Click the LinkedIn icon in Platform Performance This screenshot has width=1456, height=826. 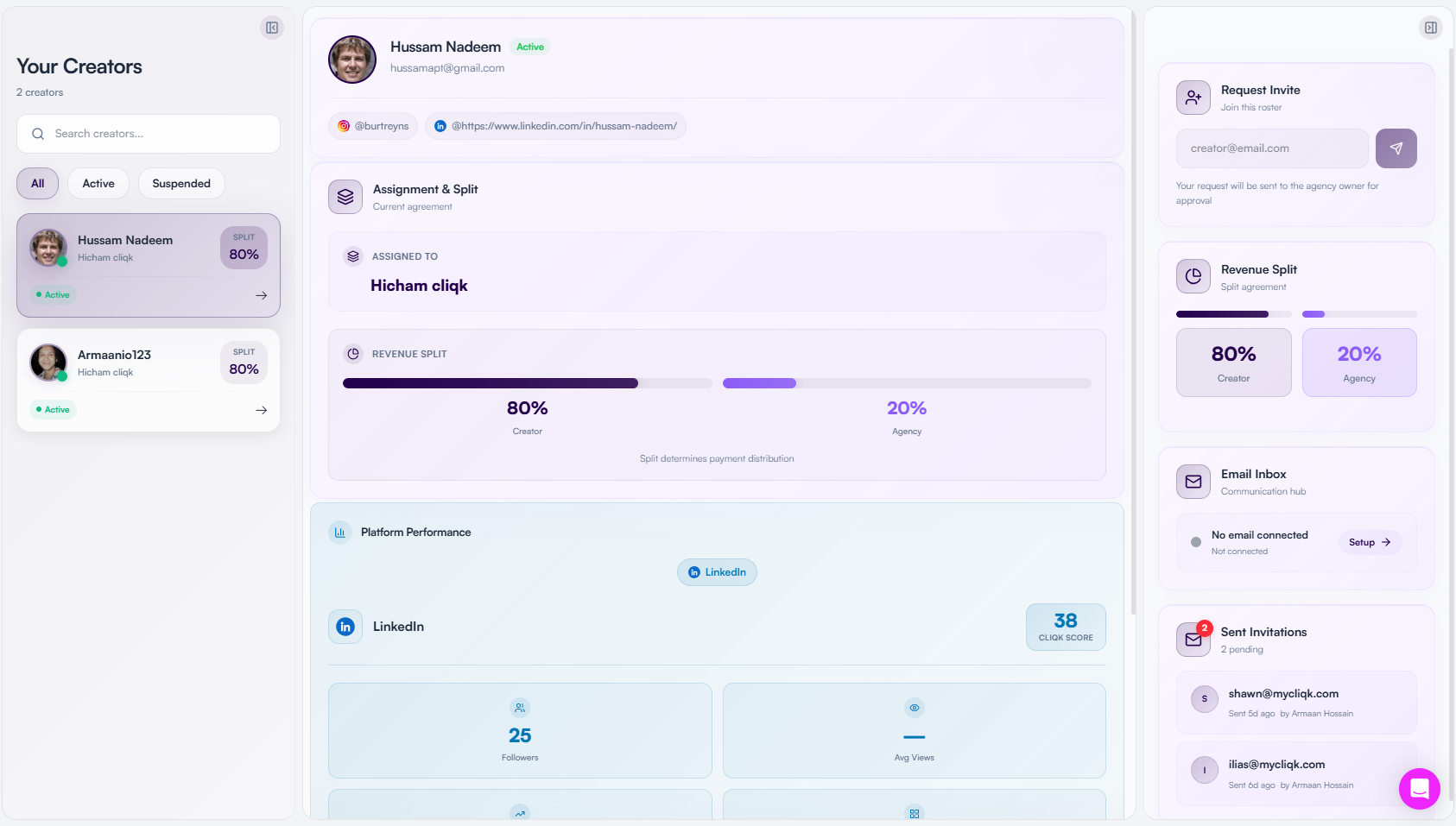tap(345, 627)
